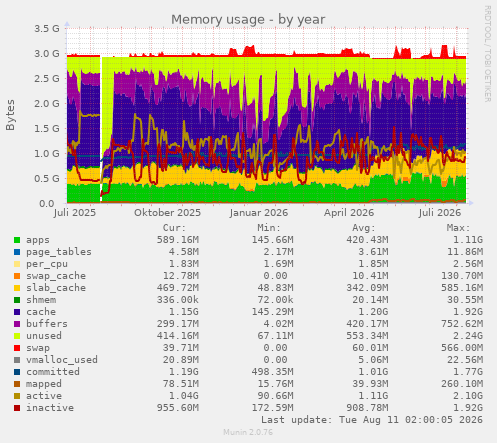
Task: Click the 'cache' legend label
Action: click(41, 312)
